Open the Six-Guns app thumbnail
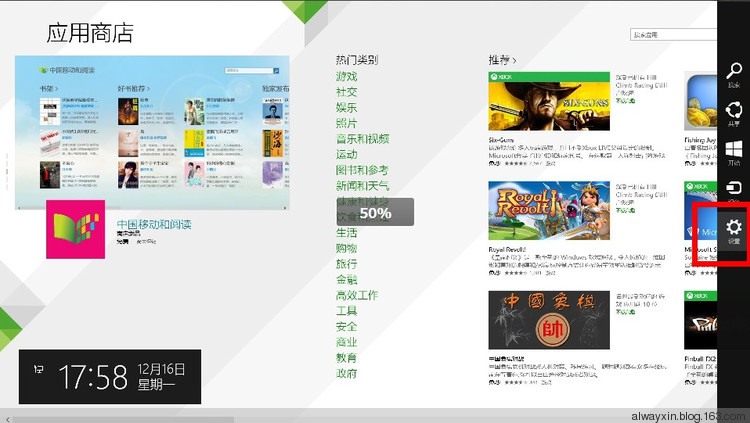The image size is (750, 423). pos(549,101)
